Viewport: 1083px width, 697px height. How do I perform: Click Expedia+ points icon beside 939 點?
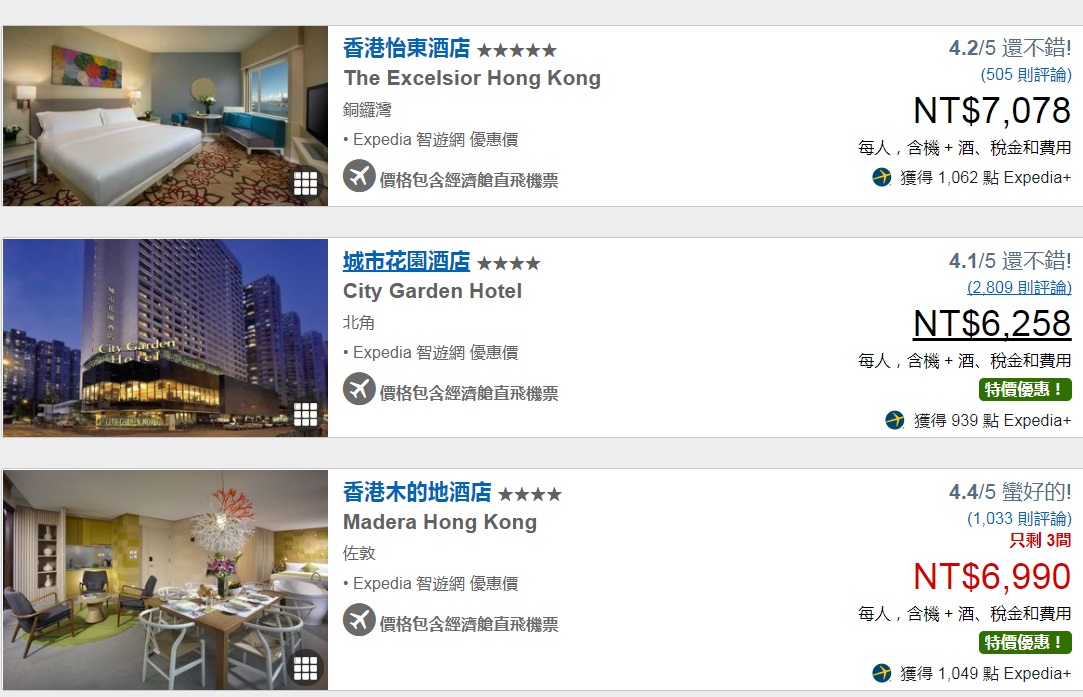(895, 420)
